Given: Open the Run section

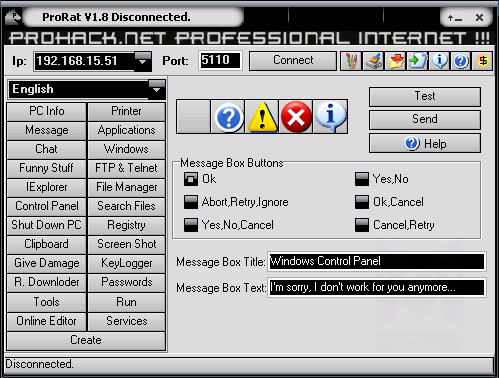Looking at the screenshot, I should pyautogui.click(x=126, y=302).
